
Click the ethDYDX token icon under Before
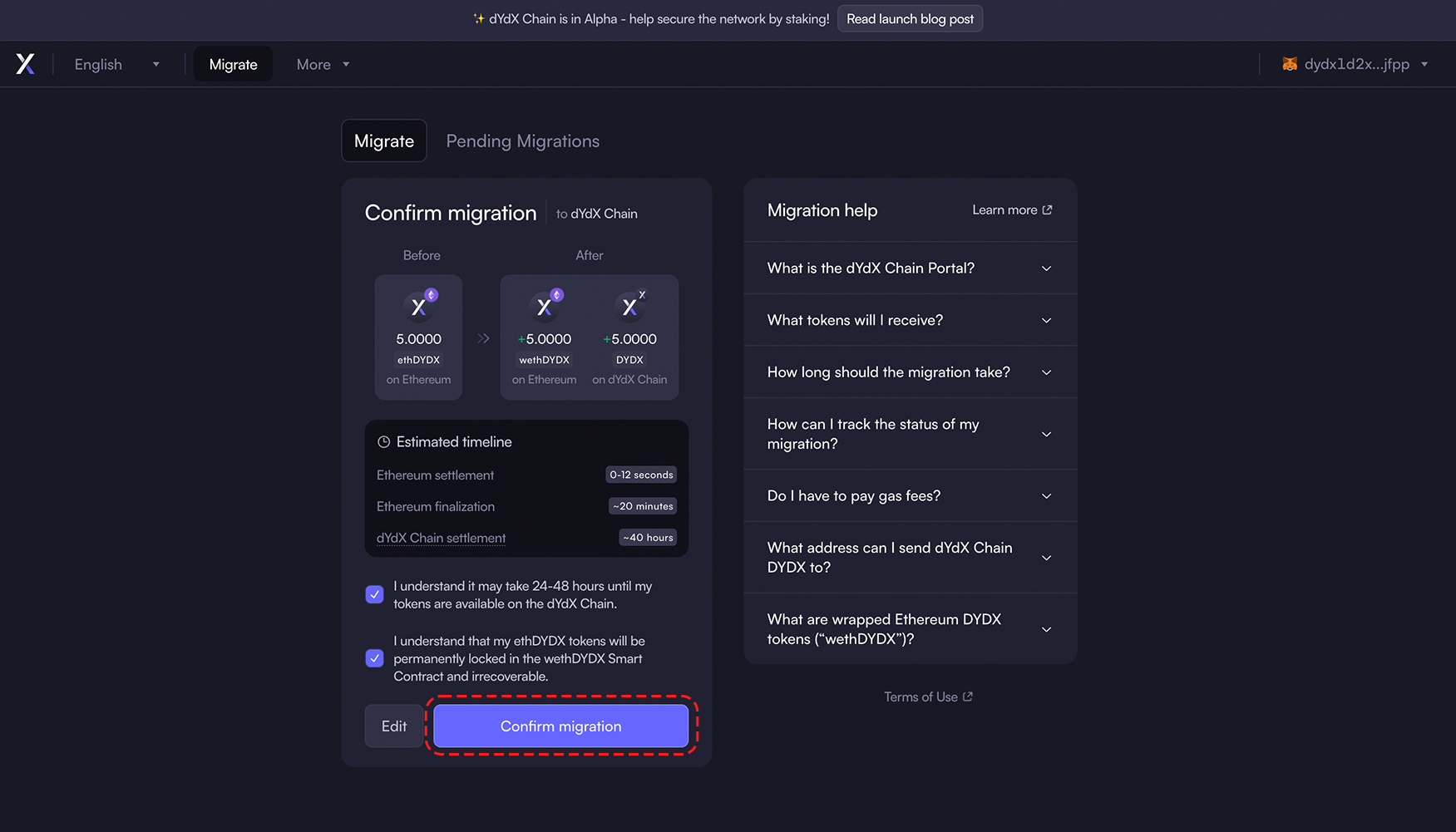[419, 306]
